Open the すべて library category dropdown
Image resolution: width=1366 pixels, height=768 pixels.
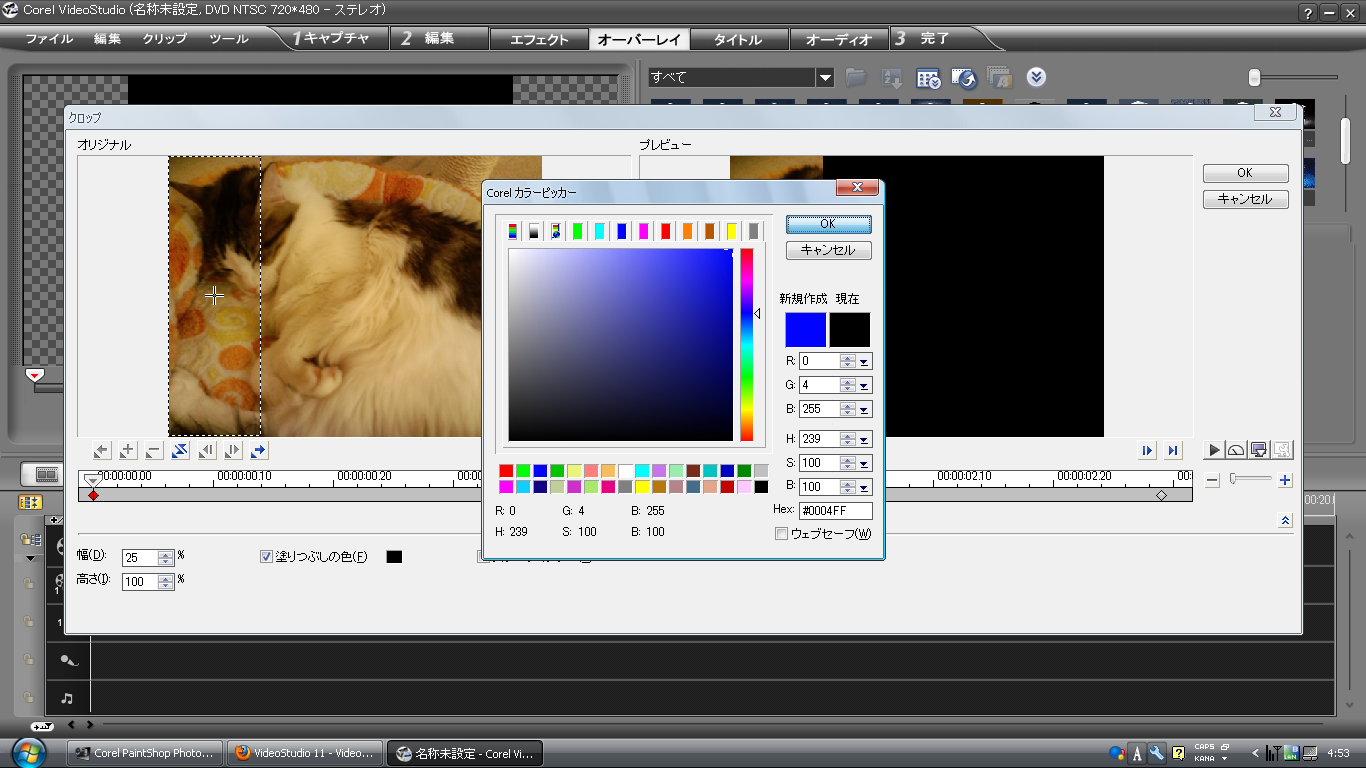coord(824,77)
